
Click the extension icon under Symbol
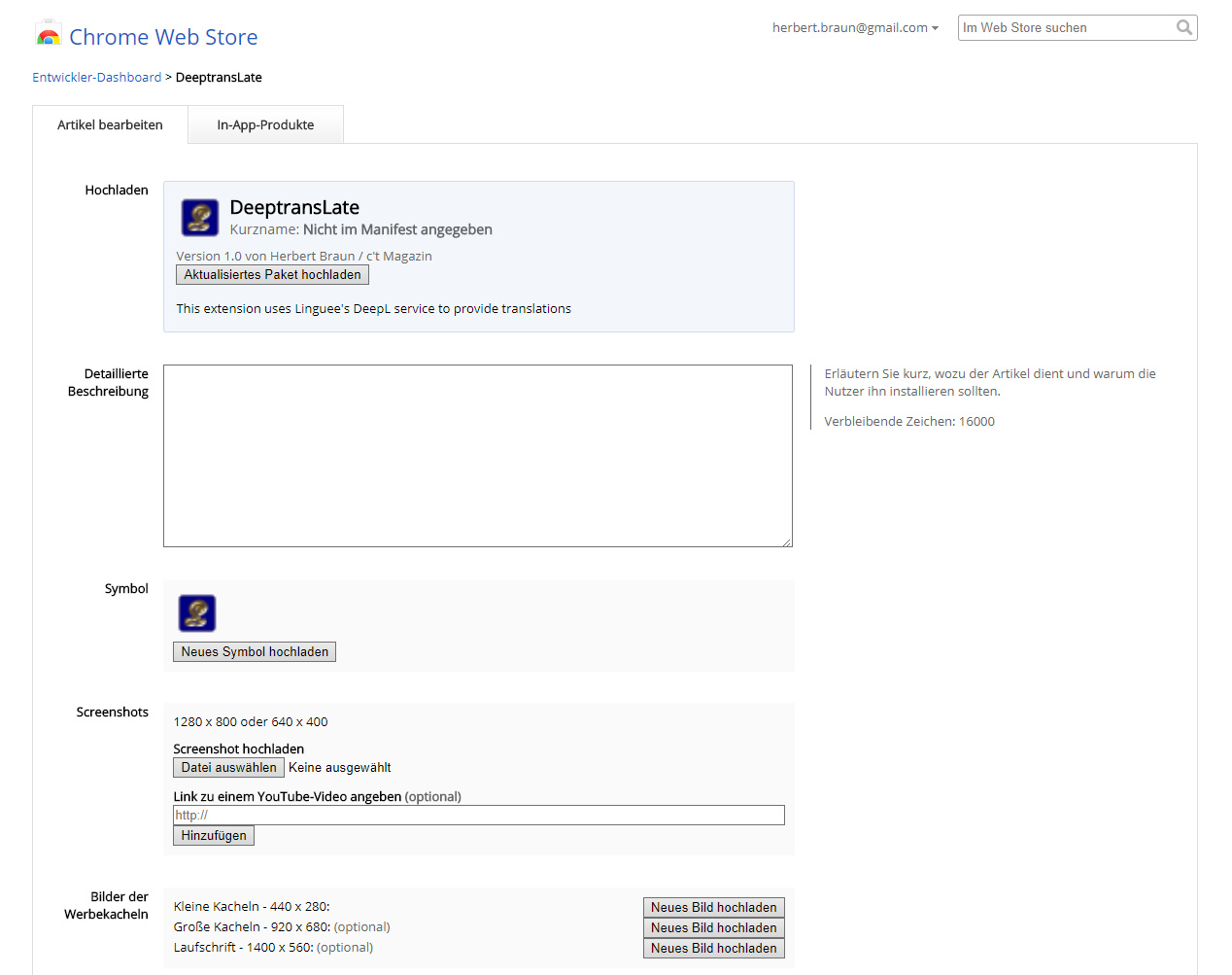click(197, 613)
